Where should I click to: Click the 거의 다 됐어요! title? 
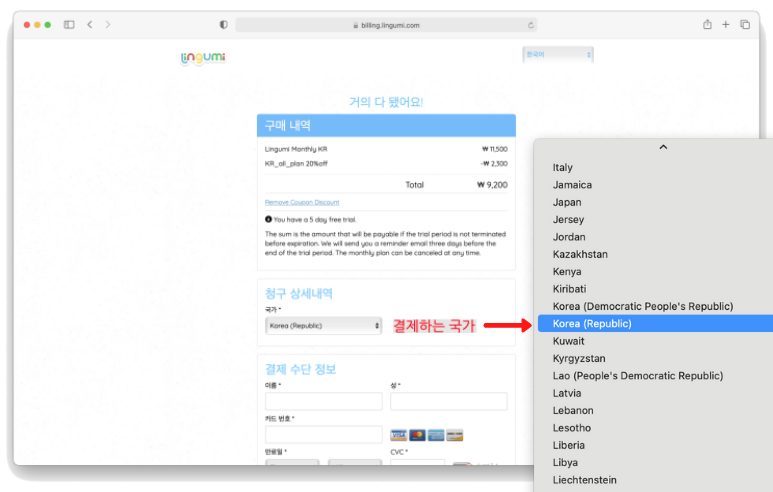pos(386,102)
